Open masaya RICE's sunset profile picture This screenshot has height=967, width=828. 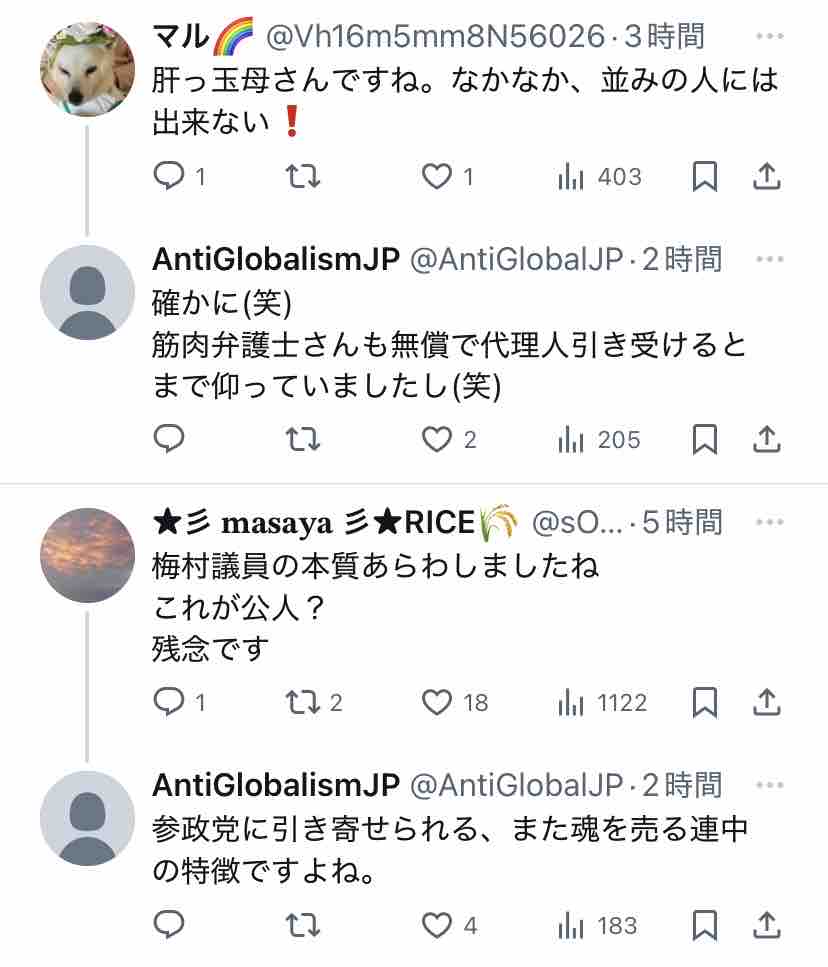pyautogui.click(x=88, y=555)
